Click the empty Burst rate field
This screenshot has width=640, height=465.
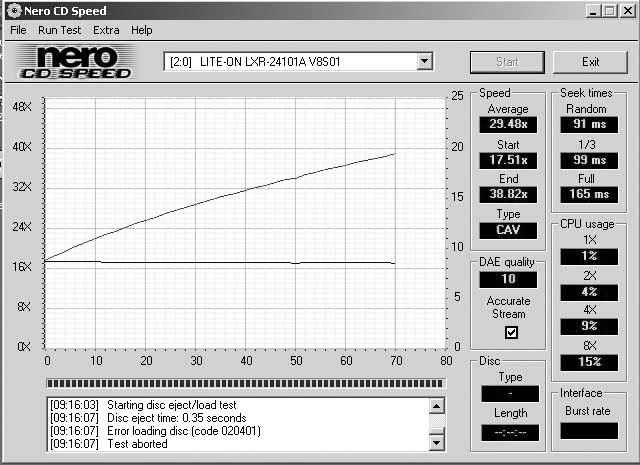pyautogui.click(x=588, y=431)
